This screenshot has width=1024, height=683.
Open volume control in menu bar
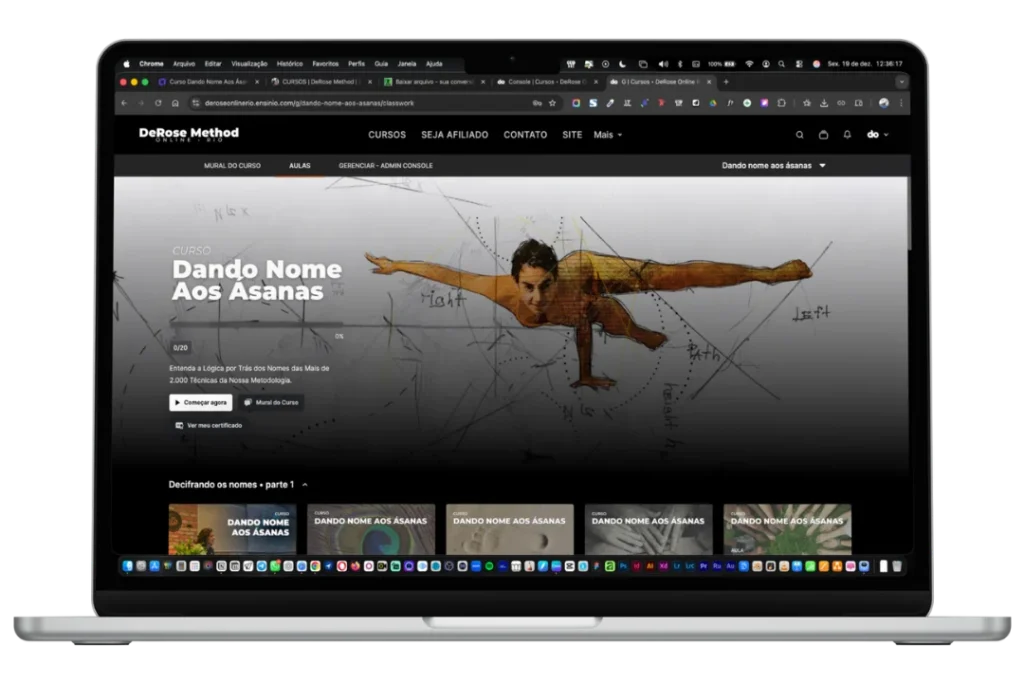pyautogui.click(x=663, y=64)
